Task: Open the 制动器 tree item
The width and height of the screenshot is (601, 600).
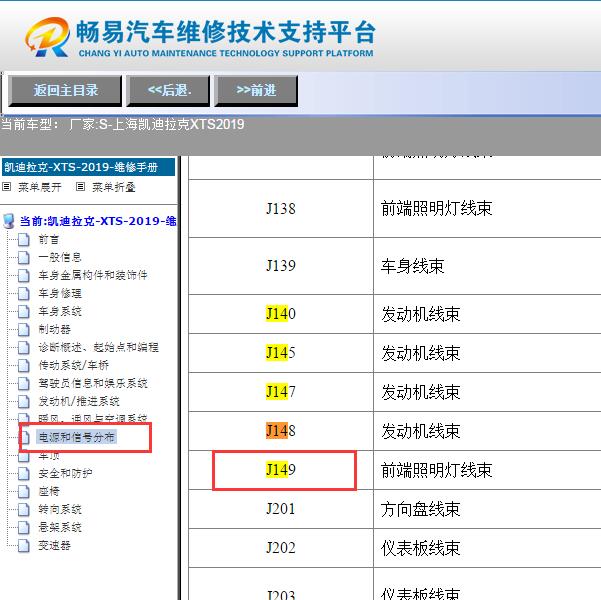Action: (54, 329)
